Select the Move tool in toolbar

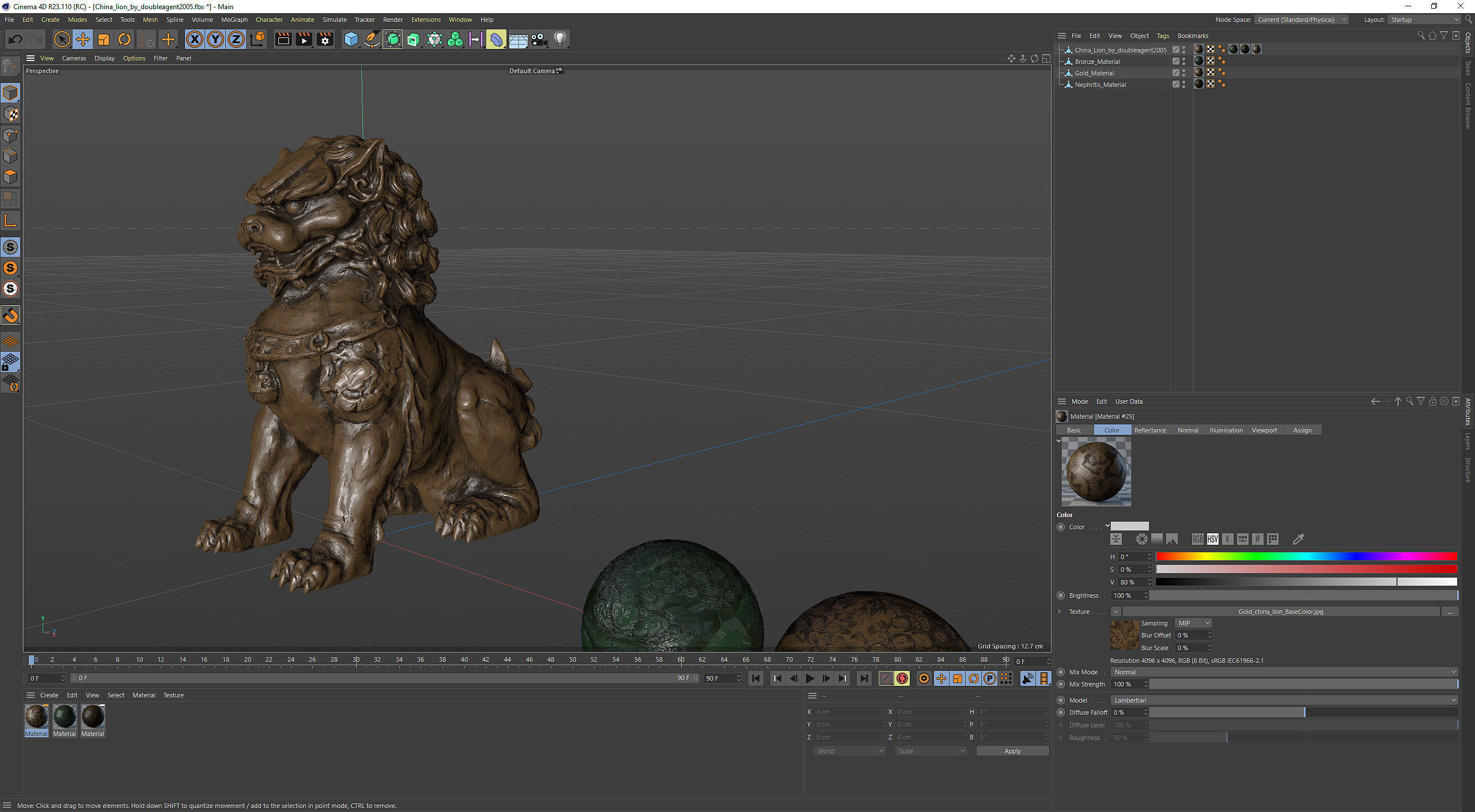(x=82, y=39)
